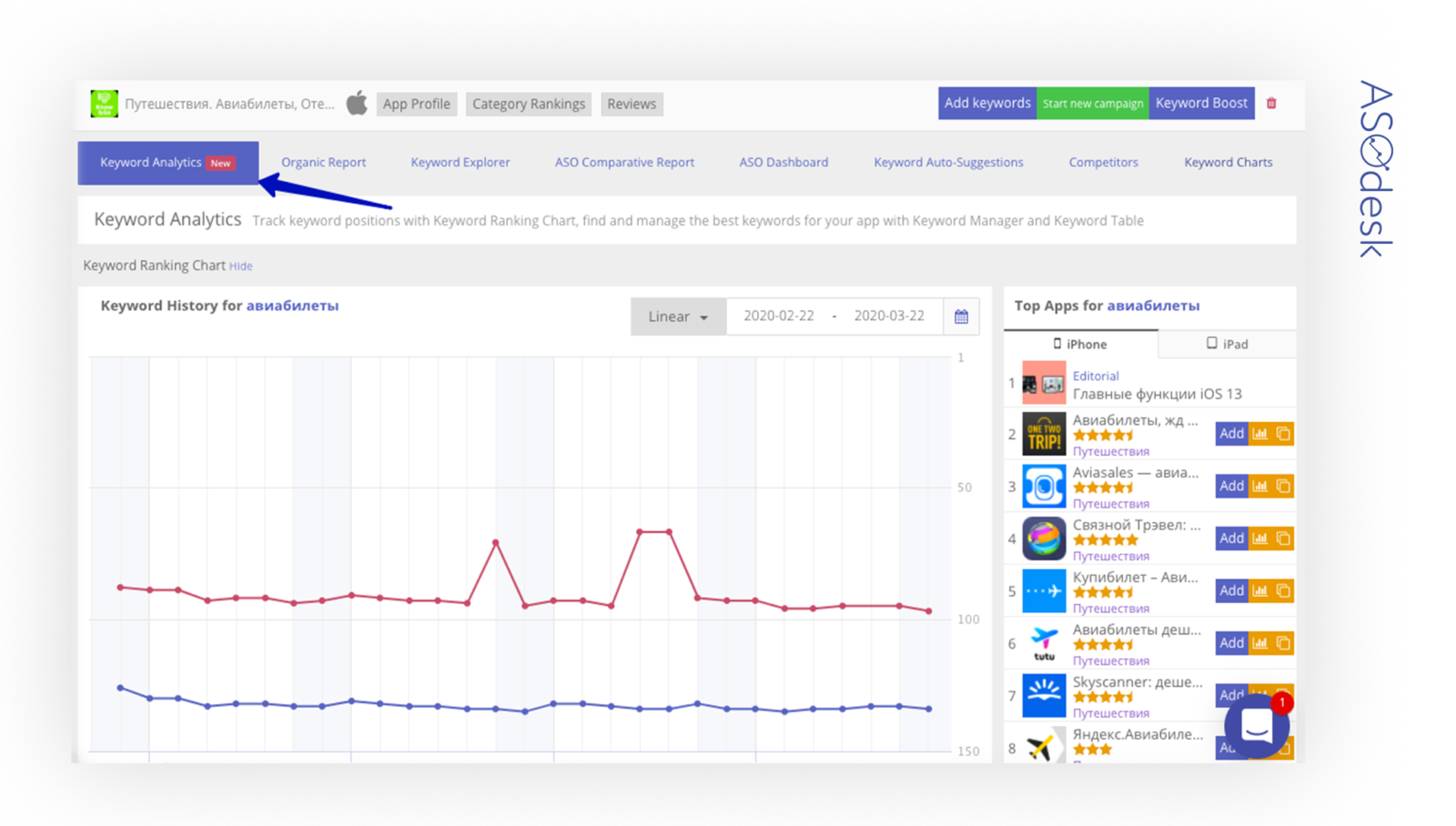Hide the Keyword Ranking Chart

point(240,266)
